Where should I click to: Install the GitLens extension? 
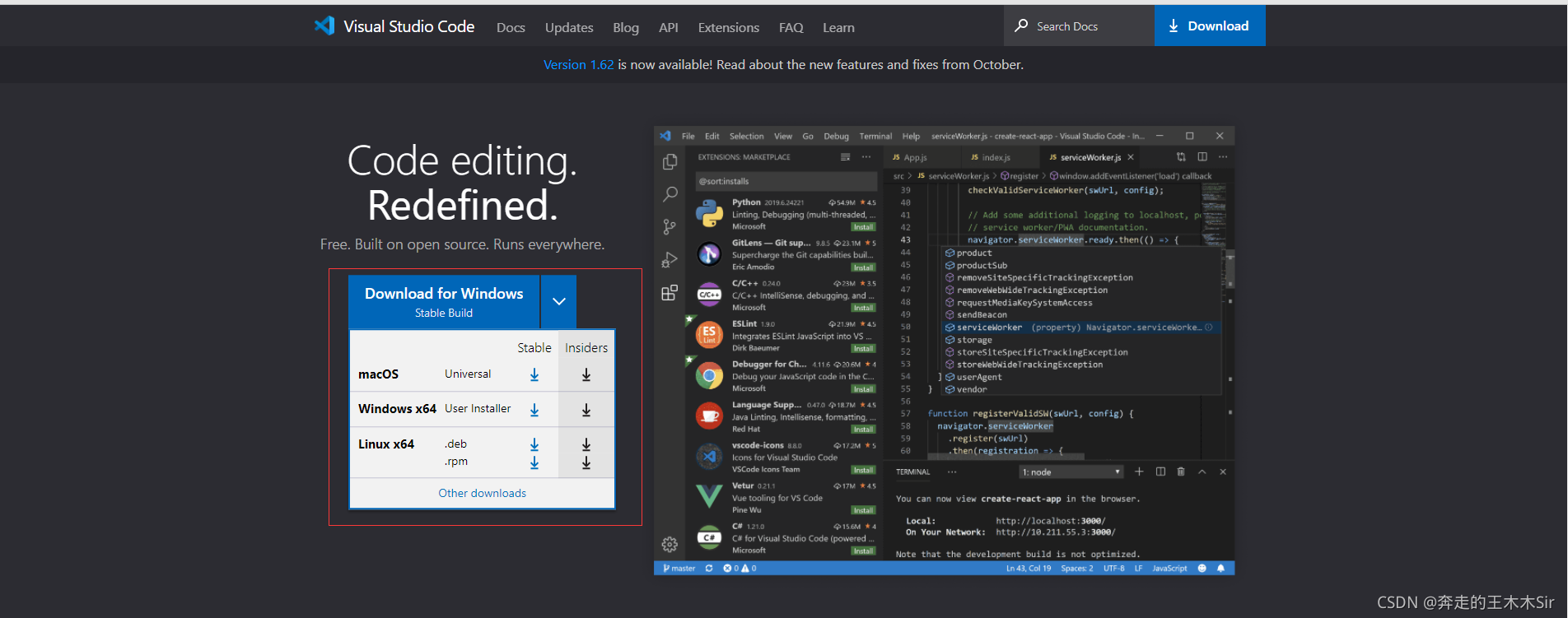[863, 267]
